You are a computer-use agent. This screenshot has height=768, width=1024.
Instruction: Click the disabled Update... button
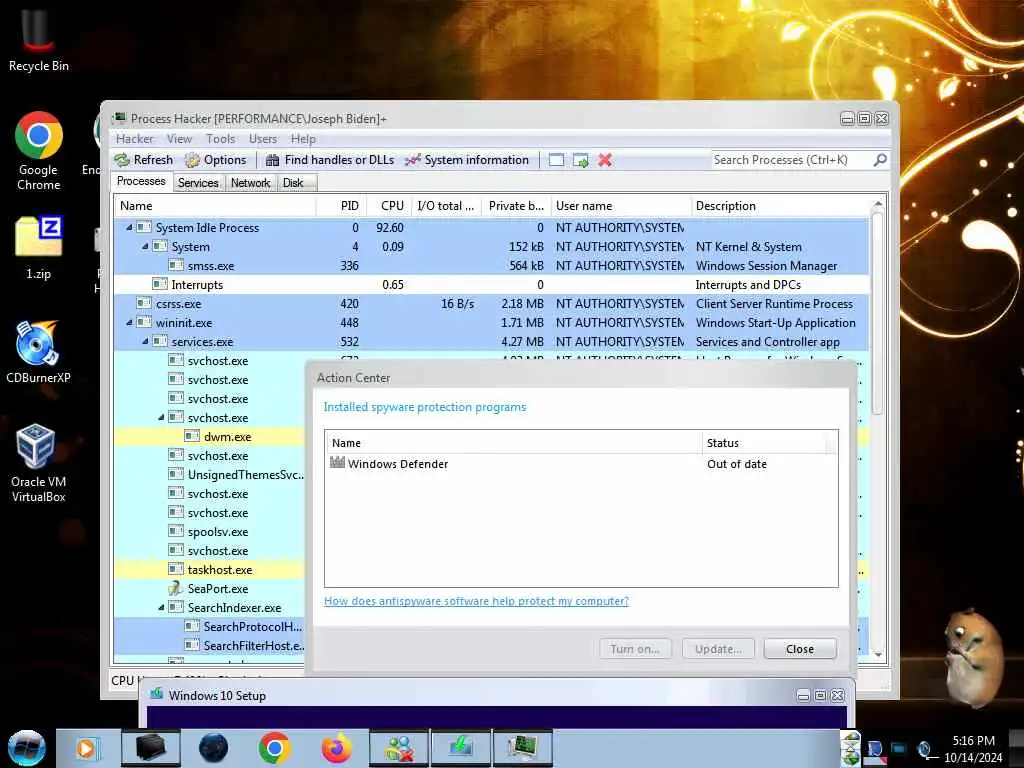click(718, 648)
